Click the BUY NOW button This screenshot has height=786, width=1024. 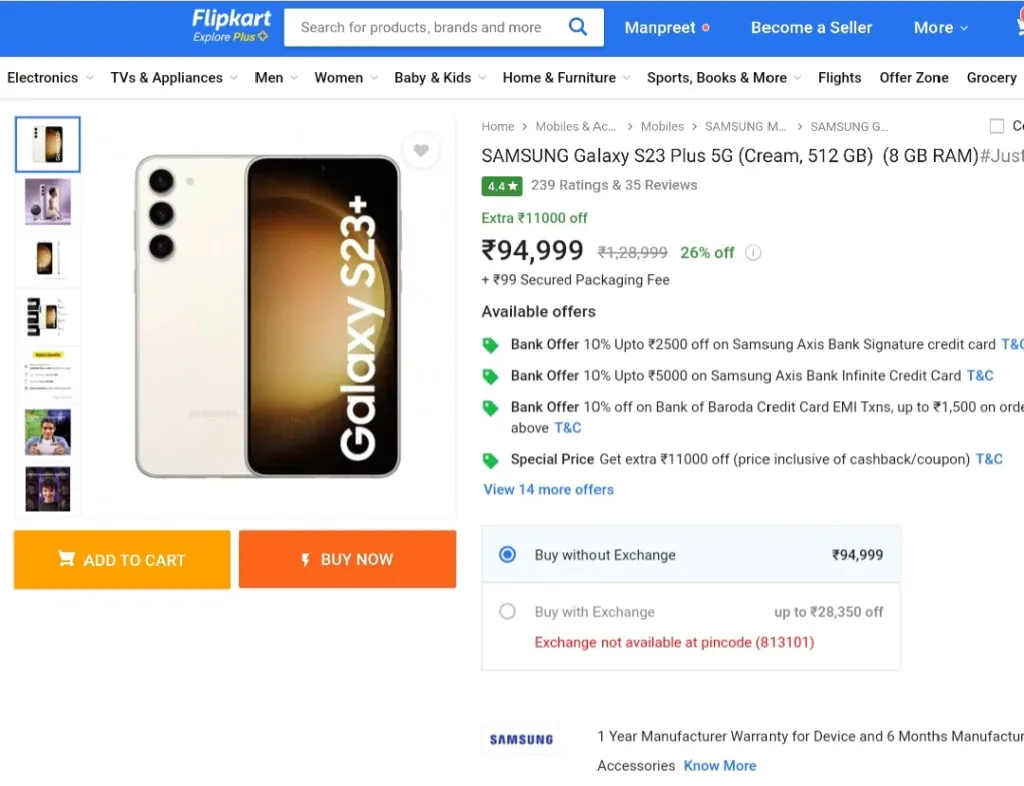tap(347, 559)
